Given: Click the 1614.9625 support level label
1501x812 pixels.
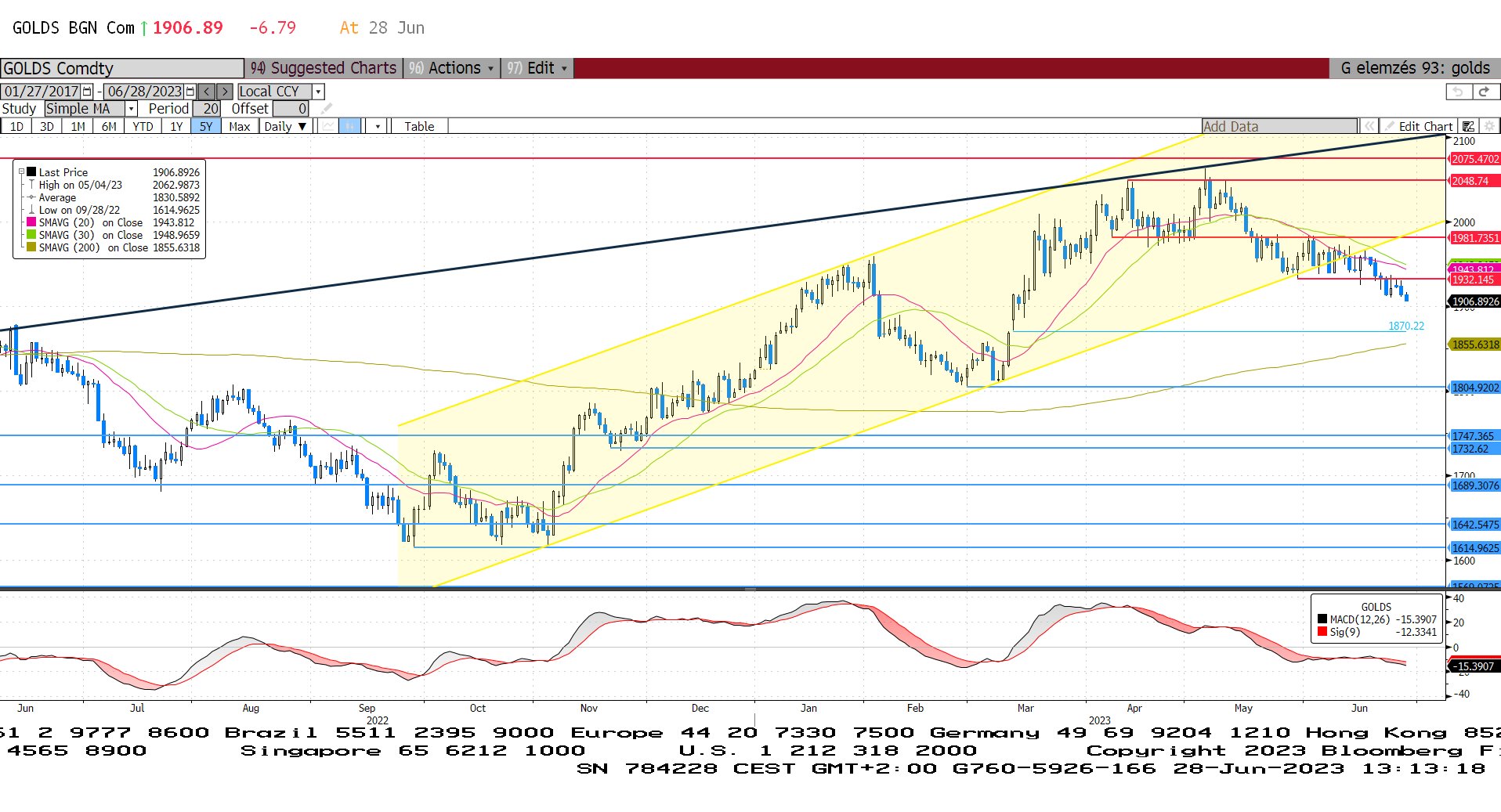Looking at the screenshot, I should pyautogui.click(x=1475, y=548).
